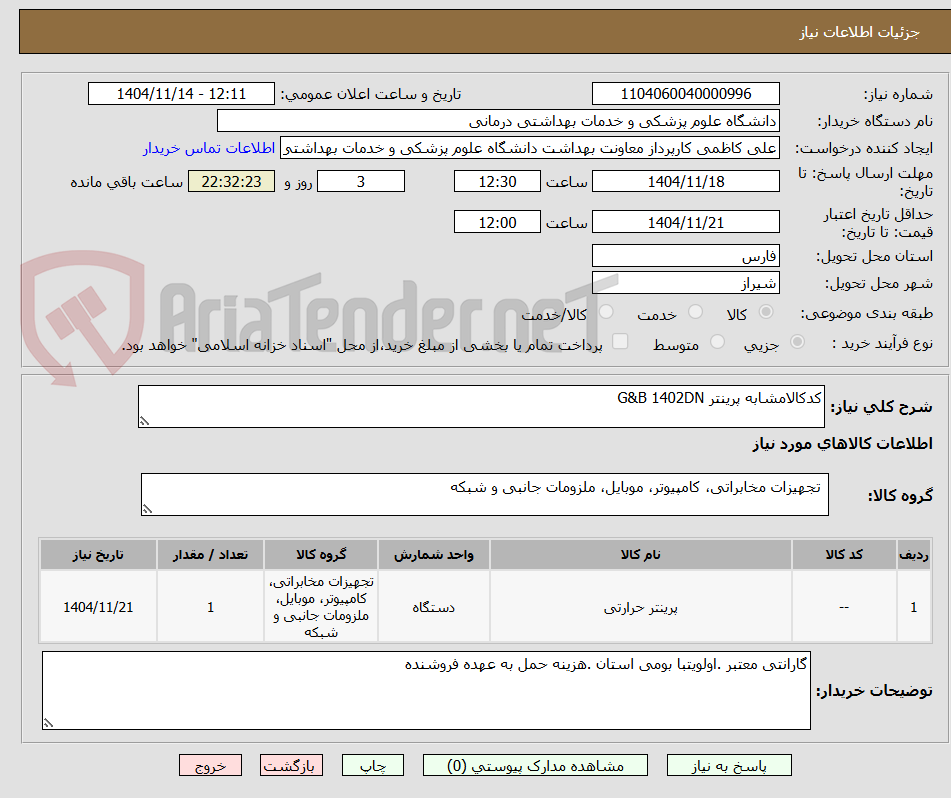Click the table need date cell 1404/11/21
This screenshot has height=798, width=951.
(98, 607)
